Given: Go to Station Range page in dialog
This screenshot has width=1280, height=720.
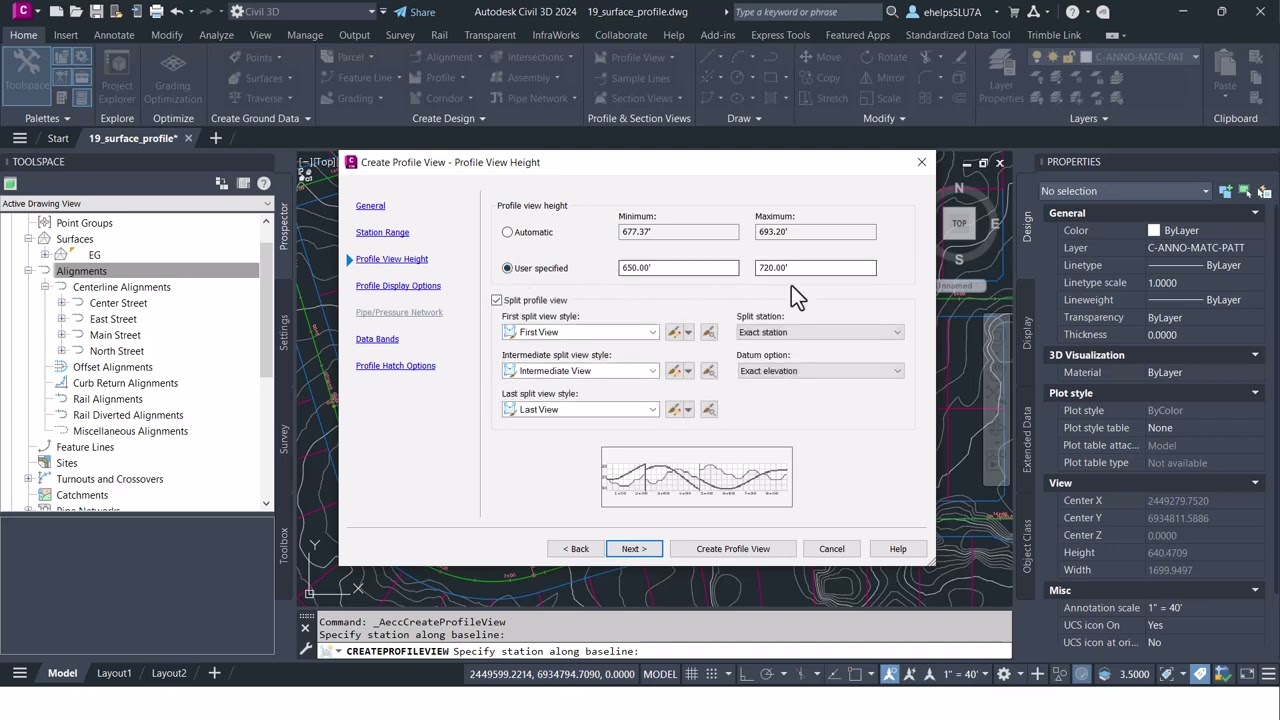Looking at the screenshot, I should pos(382,232).
